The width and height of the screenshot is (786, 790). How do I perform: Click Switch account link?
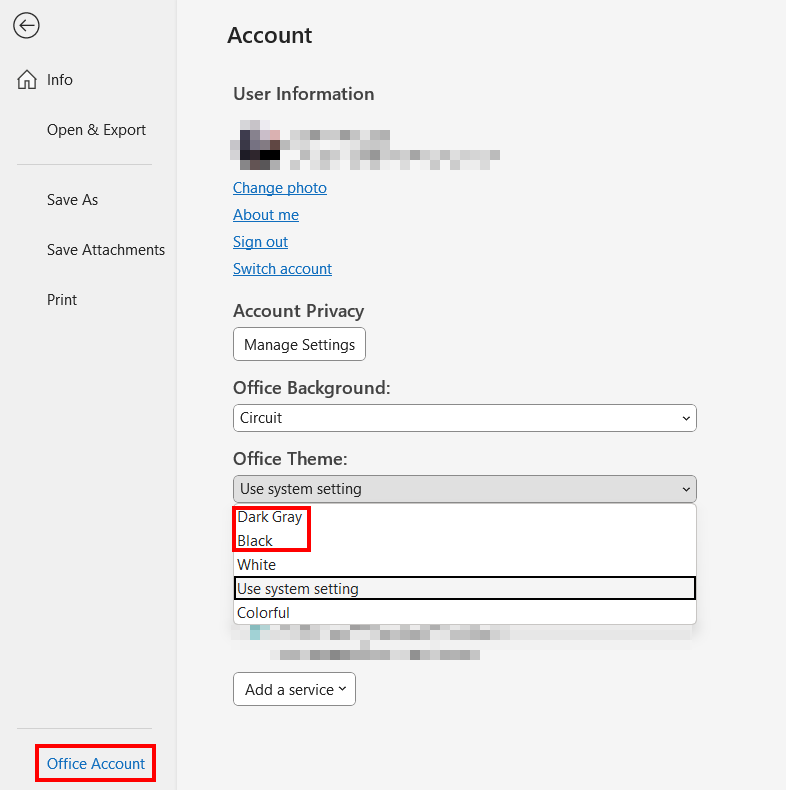(282, 269)
